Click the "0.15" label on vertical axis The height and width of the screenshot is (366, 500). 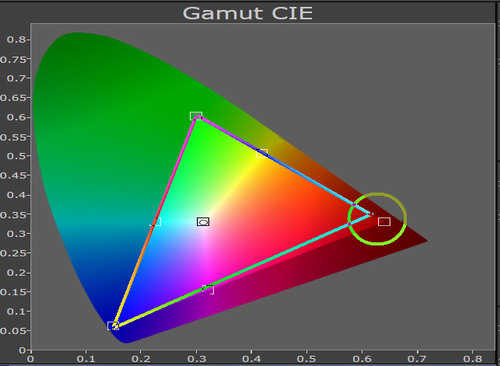(13, 292)
